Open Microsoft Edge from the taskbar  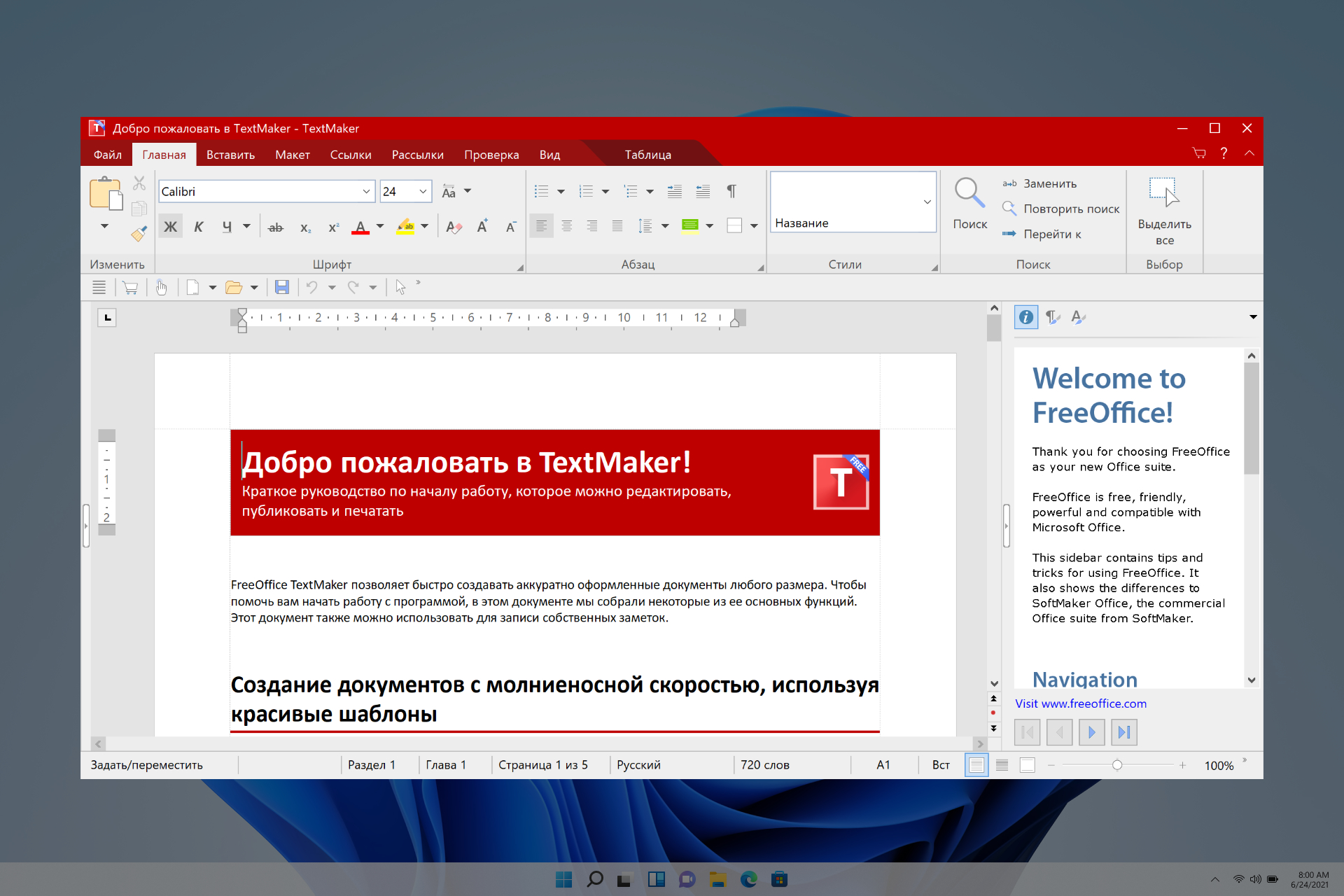tap(748, 879)
